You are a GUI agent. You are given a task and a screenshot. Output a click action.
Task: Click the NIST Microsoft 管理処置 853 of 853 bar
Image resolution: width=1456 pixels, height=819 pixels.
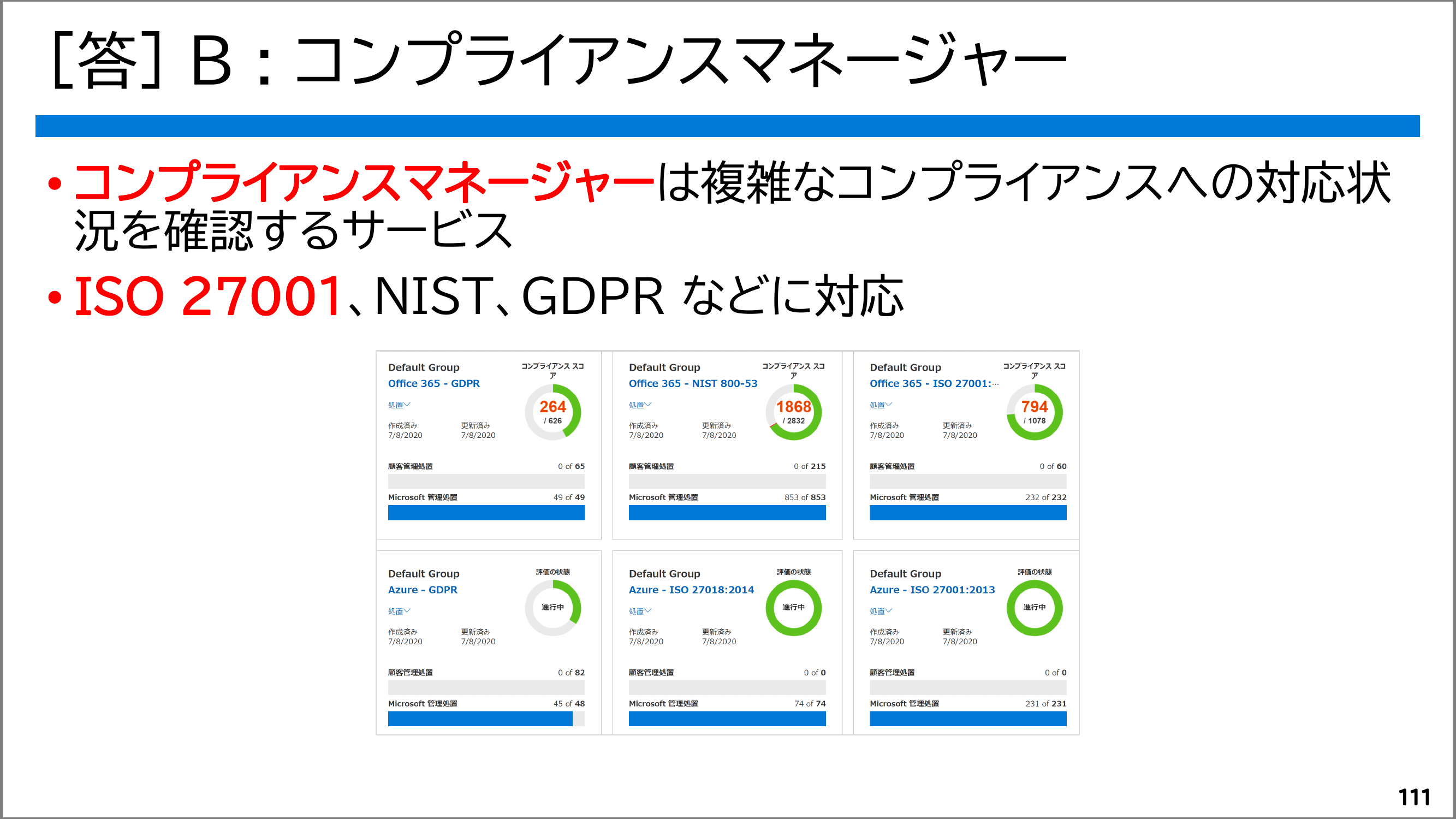pyautogui.click(x=727, y=513)
